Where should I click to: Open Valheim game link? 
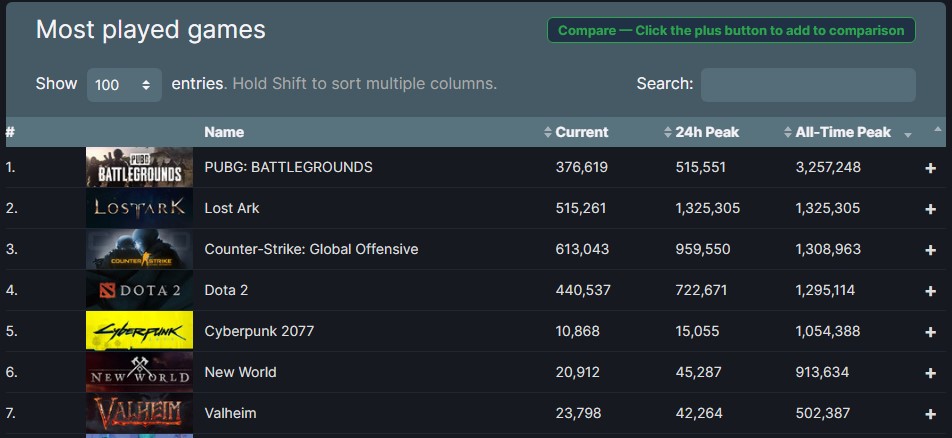(x=231, y=413)
